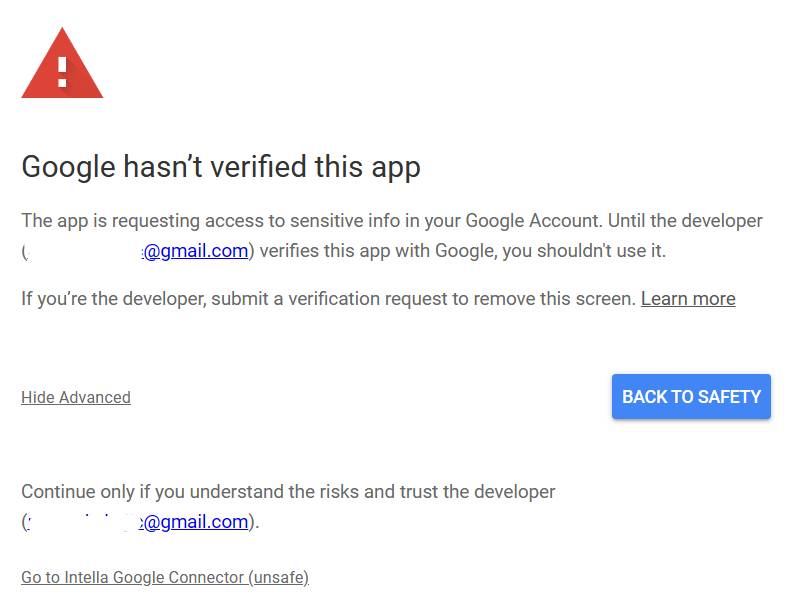Click the word 'unsafe' in the bottom link

[279, 577]
